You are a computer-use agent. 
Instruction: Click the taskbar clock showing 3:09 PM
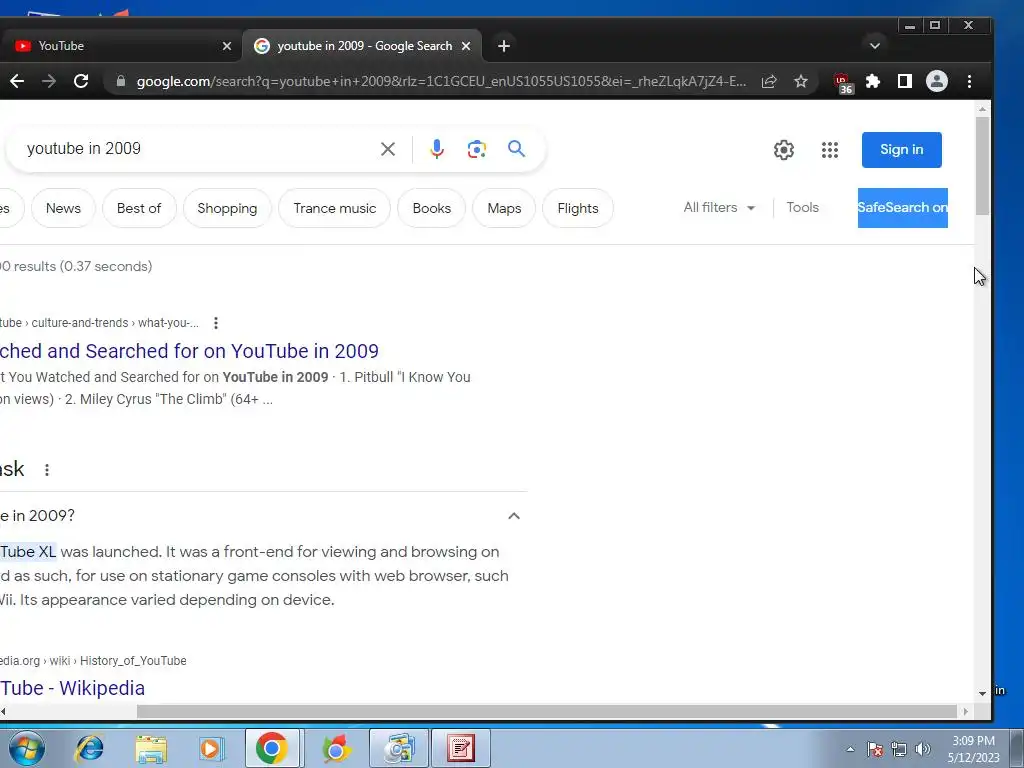973,749
